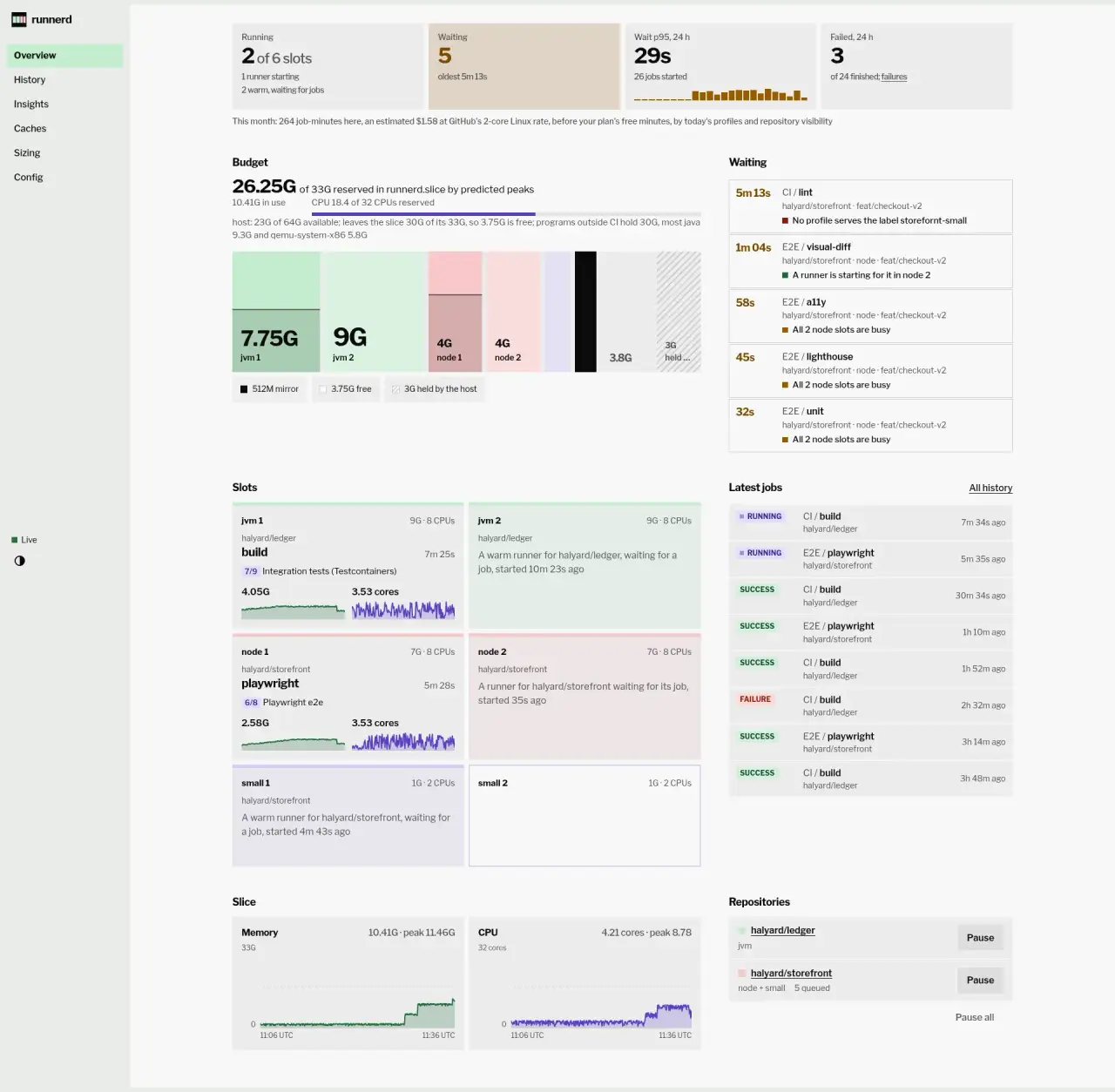Pause the halyard/storefront repository
Screen dimensions: 1115x1092
[980, 981]
